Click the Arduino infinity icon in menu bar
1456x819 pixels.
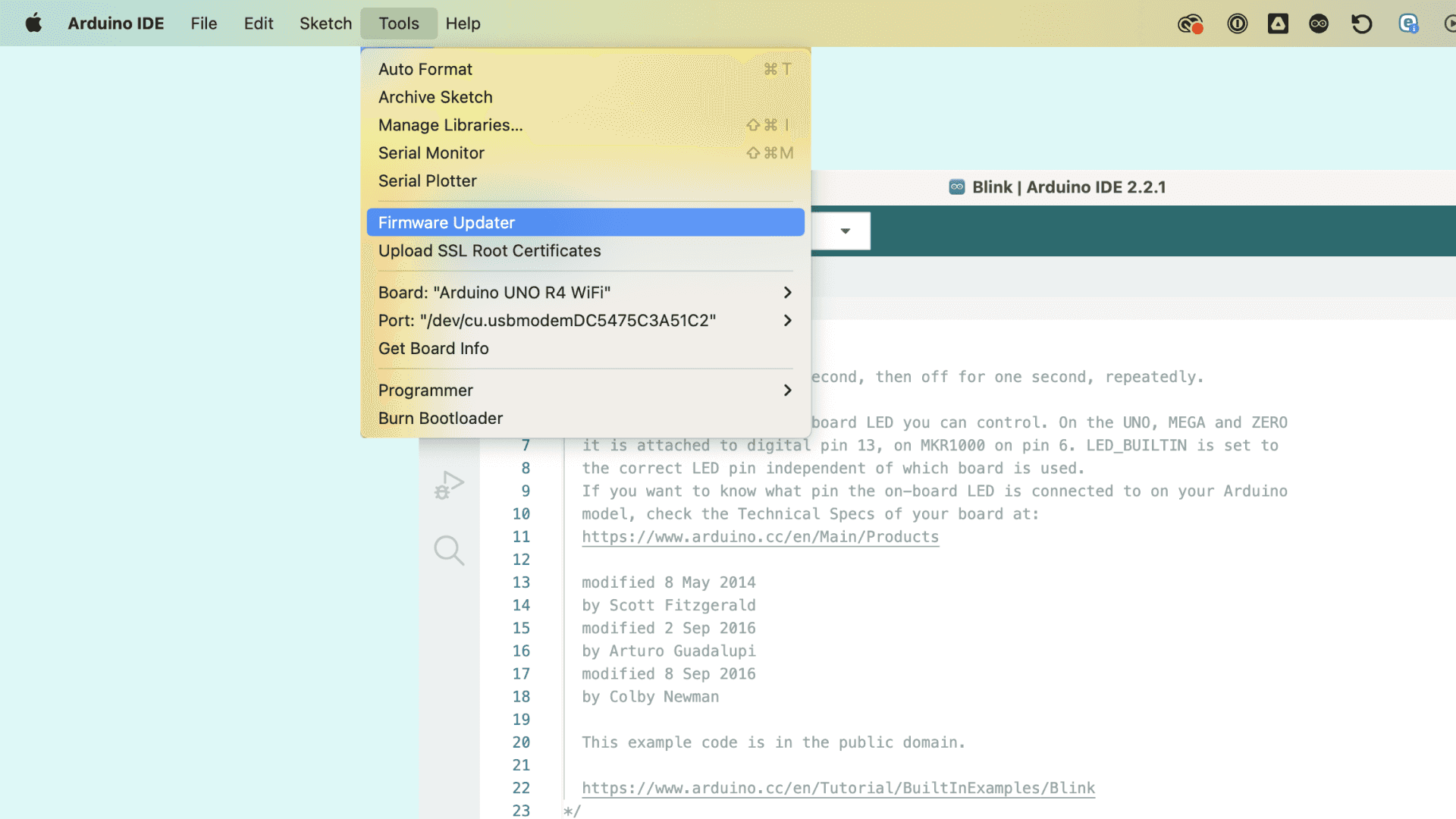[x=1319, y=24]
